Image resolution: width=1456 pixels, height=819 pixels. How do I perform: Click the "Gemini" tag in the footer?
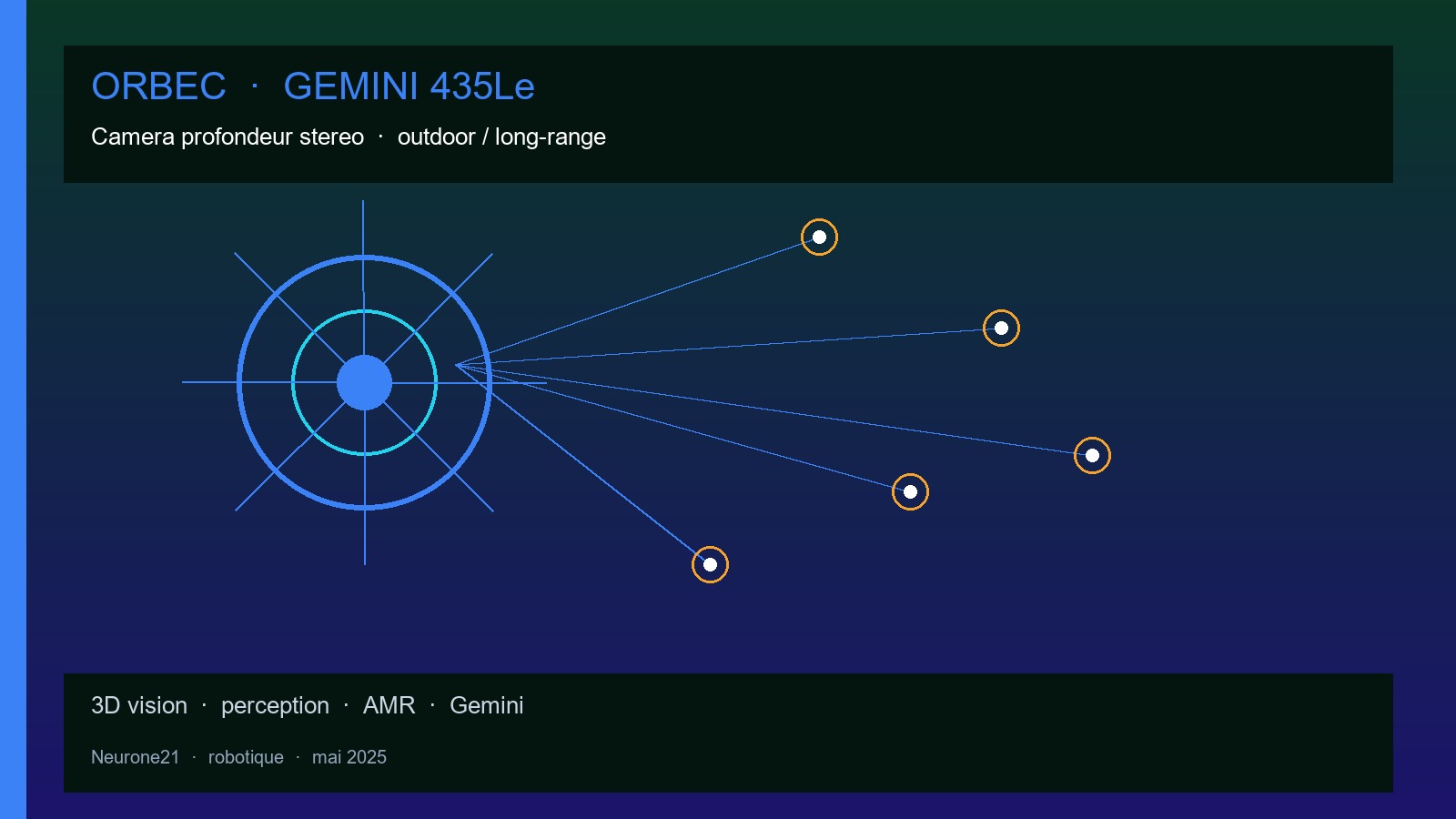pyautogui.click(x=487, y=705)
